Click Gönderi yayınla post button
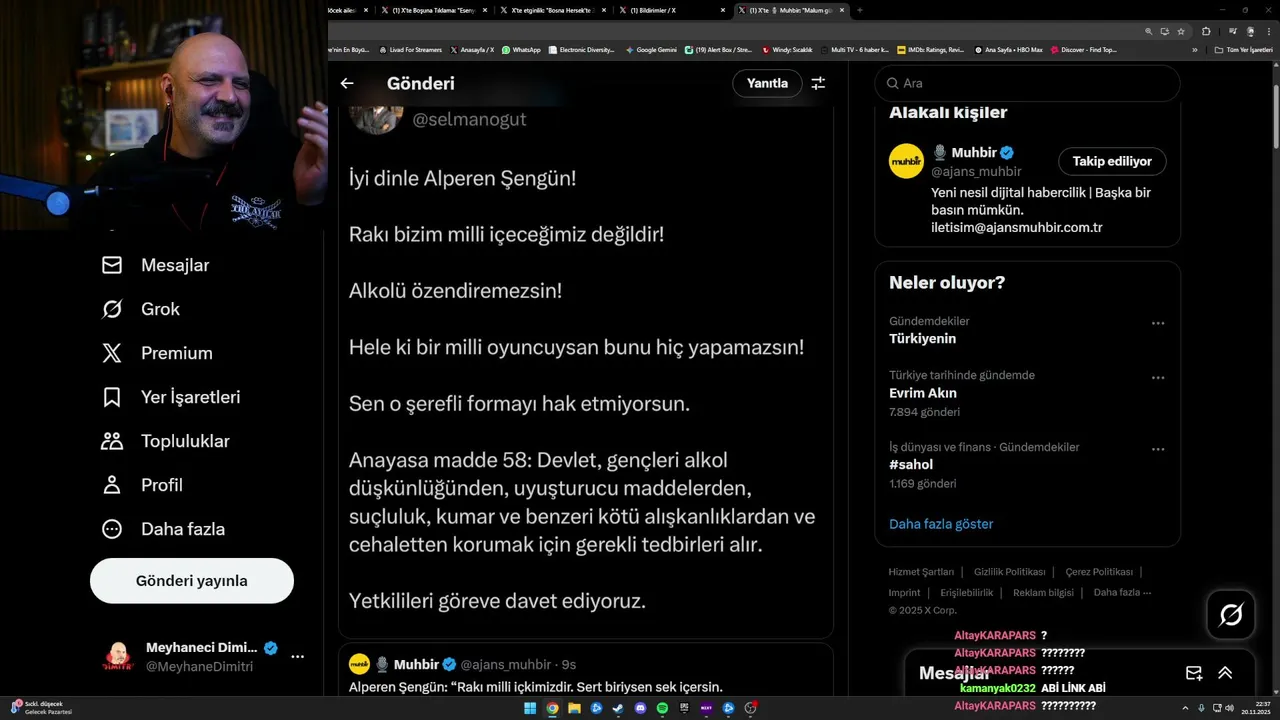The width and height of the screenshot is (1280, 720). pyautogui.click(x=192, y=581)
